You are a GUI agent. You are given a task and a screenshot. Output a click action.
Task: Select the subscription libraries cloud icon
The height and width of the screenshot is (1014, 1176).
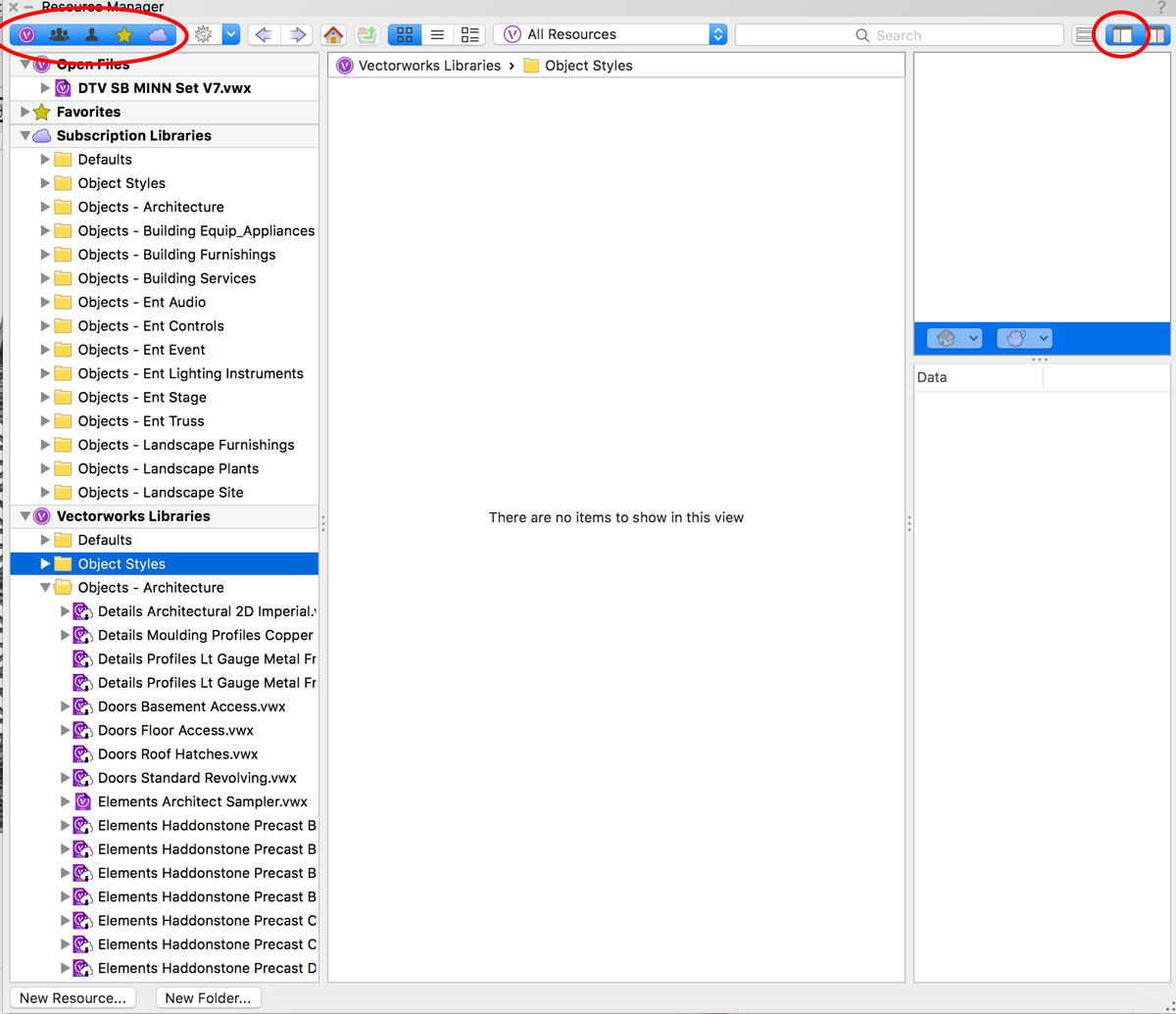157,34
